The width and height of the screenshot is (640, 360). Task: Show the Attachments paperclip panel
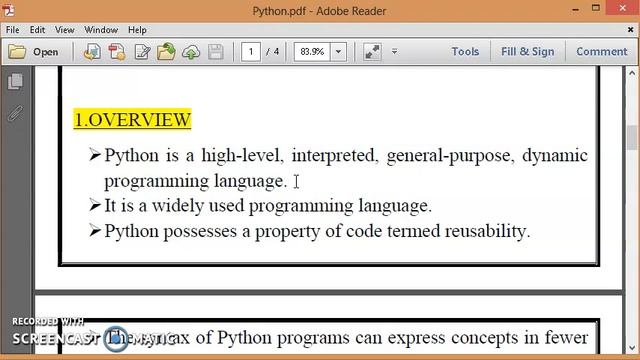click(16, 114)
